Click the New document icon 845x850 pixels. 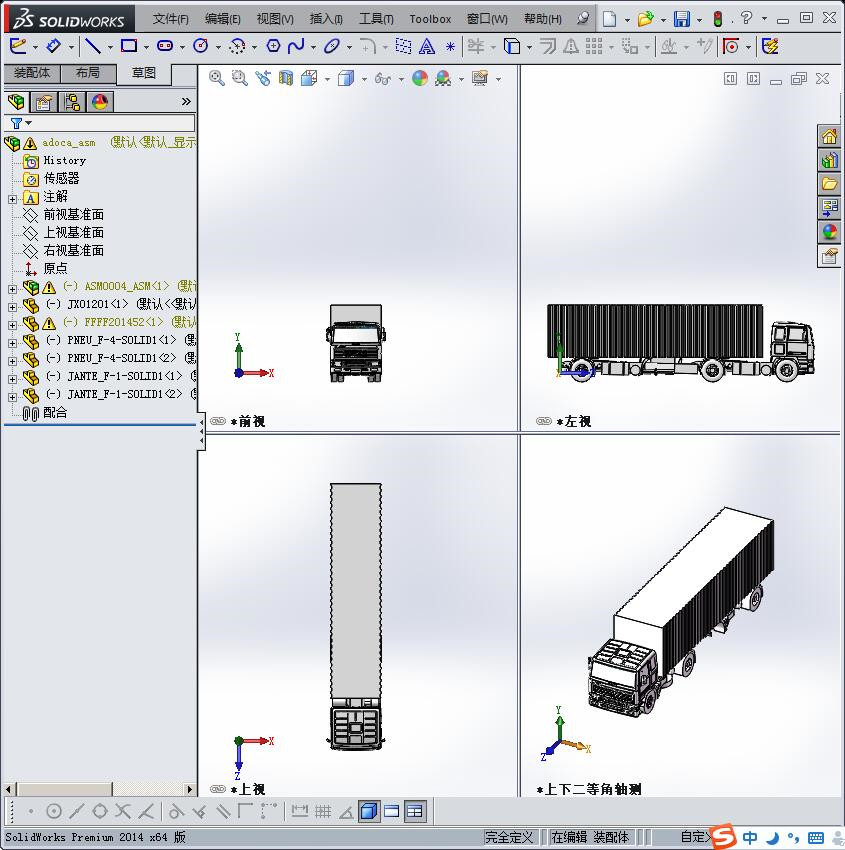pos(610,19)
